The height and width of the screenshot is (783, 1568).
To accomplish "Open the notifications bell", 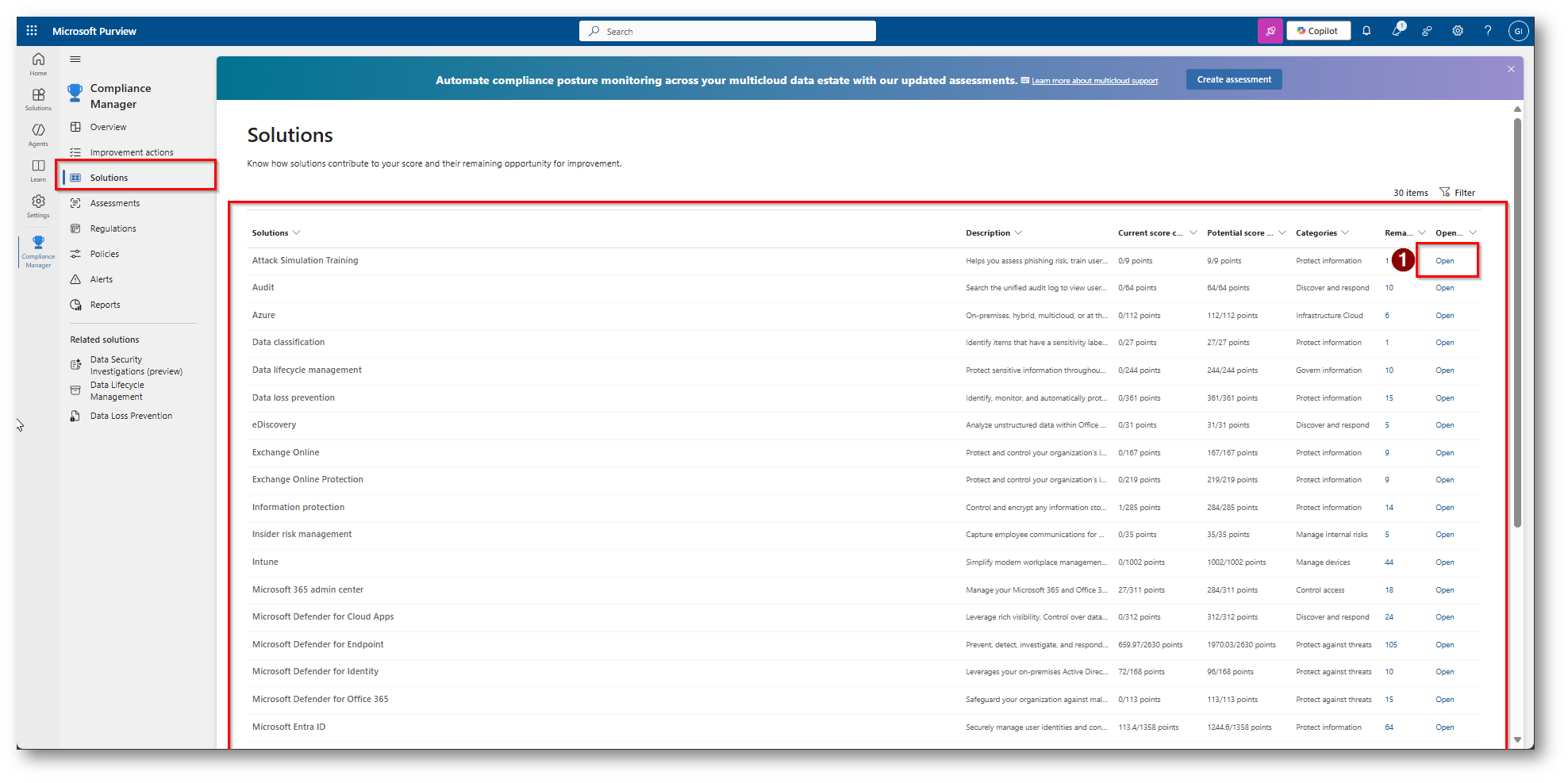I will coord(1366,31).
